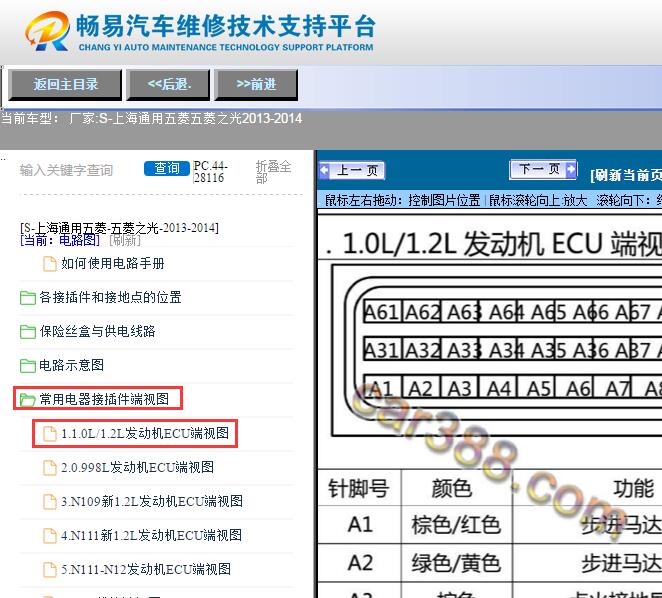The image size is (662, 598).
Task: Go forward with the >>前进 button
Action: click(256, 84)
